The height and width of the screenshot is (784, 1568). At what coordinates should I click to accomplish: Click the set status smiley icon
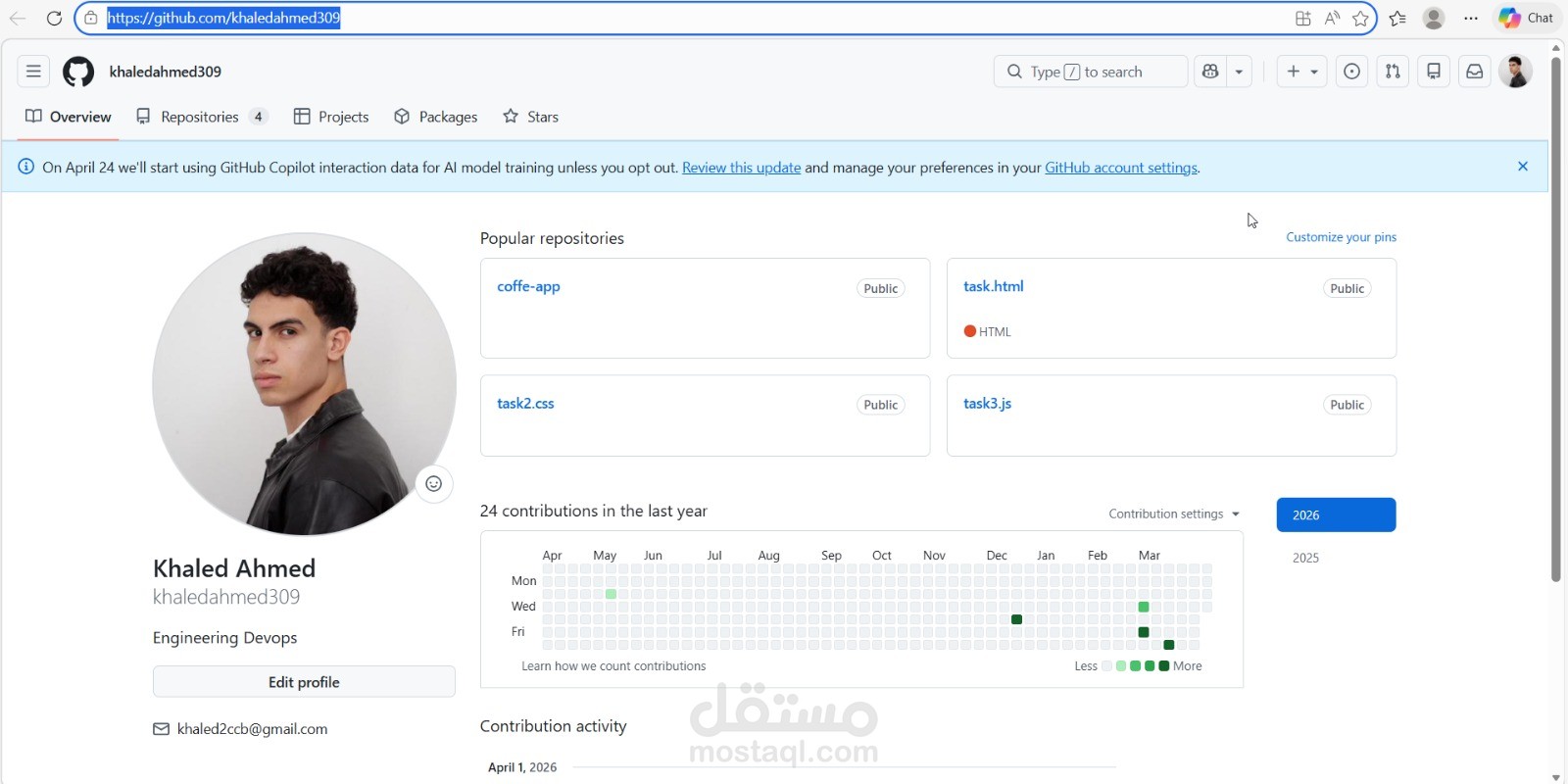434,483
